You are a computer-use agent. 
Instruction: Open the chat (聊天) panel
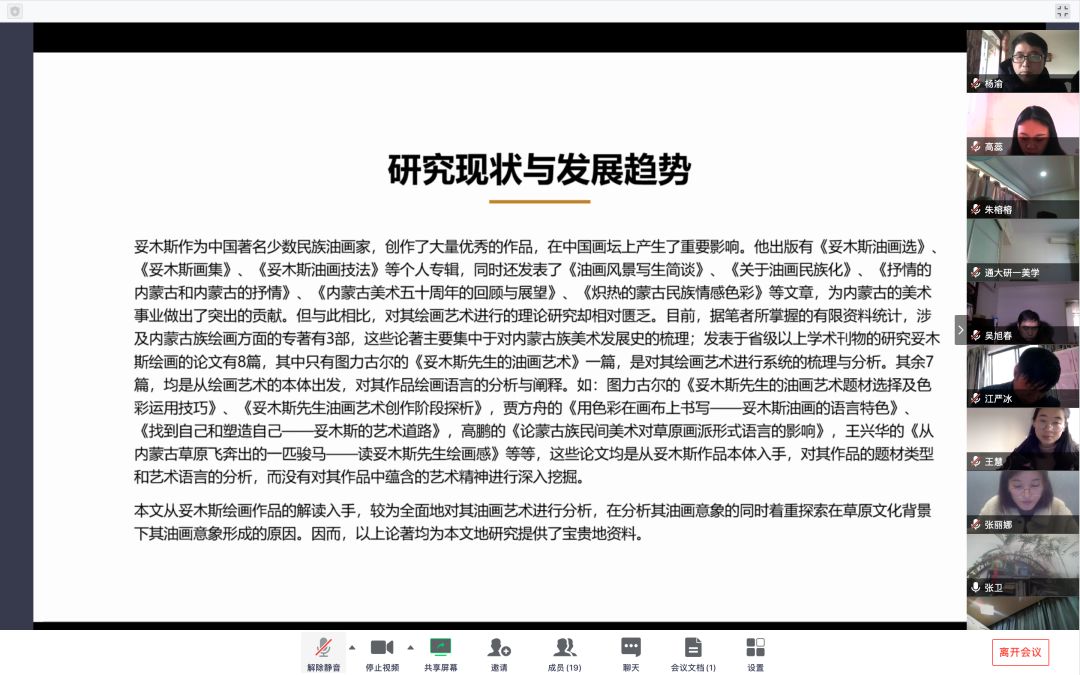click(630, 652)
